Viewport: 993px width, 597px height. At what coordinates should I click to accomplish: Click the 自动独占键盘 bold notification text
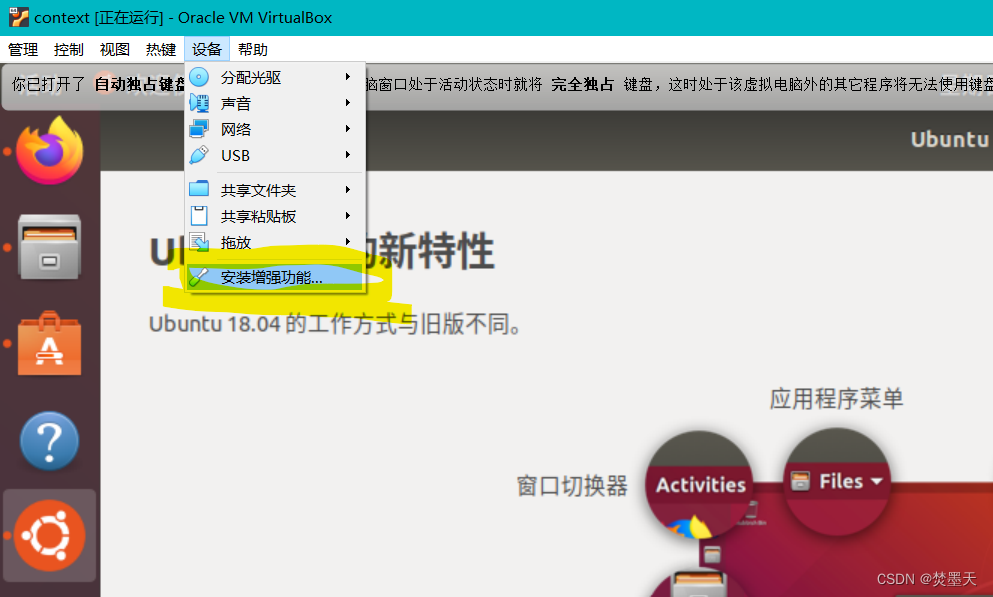tap(139, 84)
